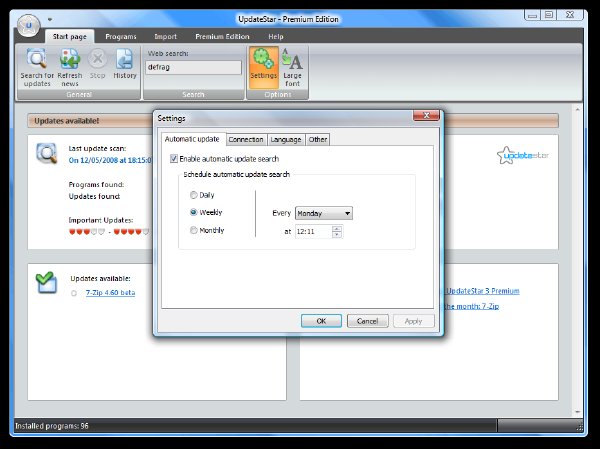Click magnifier icon beside Last update scan
This screenshot has width=600, height=449.
[x=47, y=153]
